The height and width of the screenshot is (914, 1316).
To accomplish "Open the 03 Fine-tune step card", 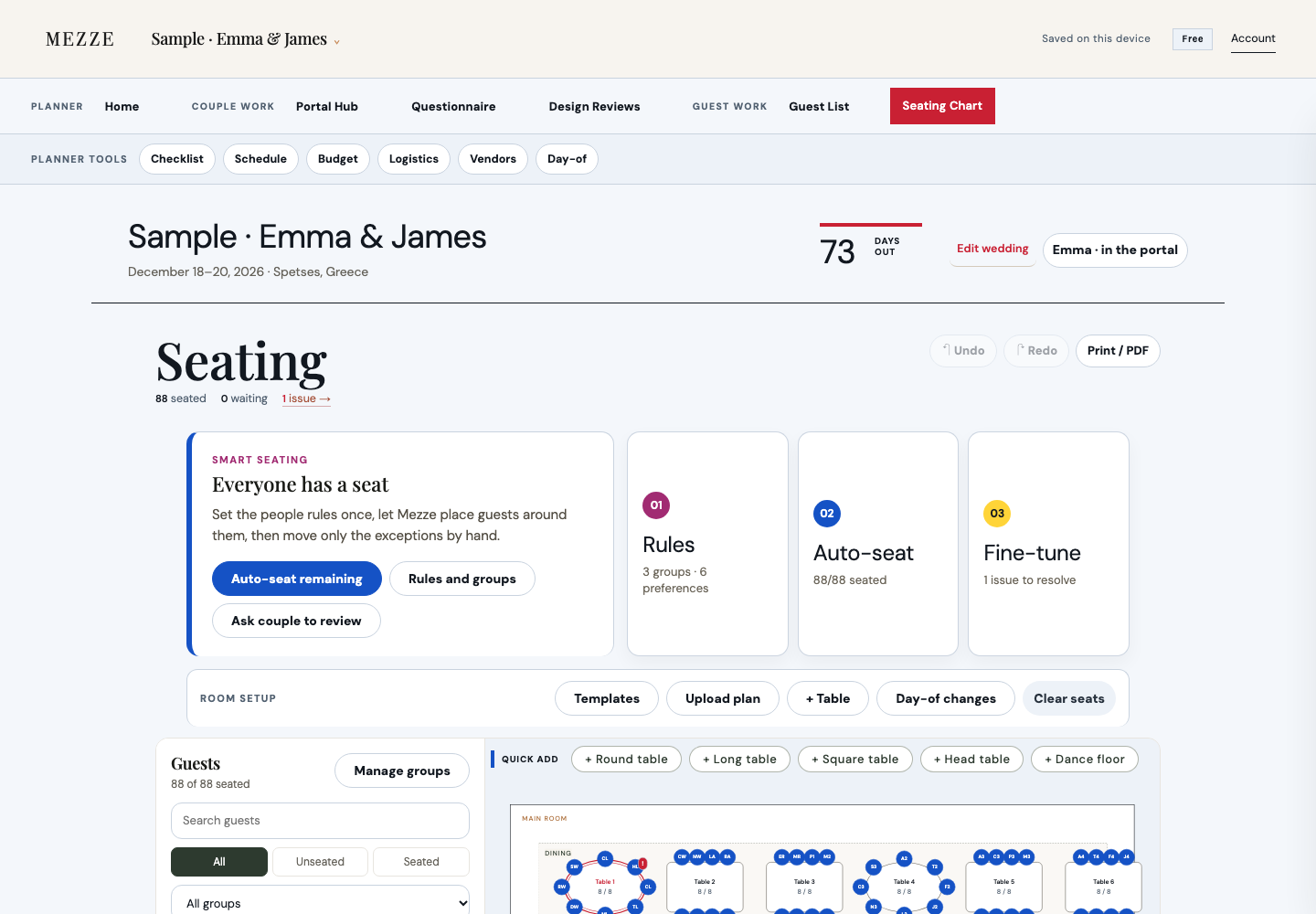I will (x=1048, y=544).
